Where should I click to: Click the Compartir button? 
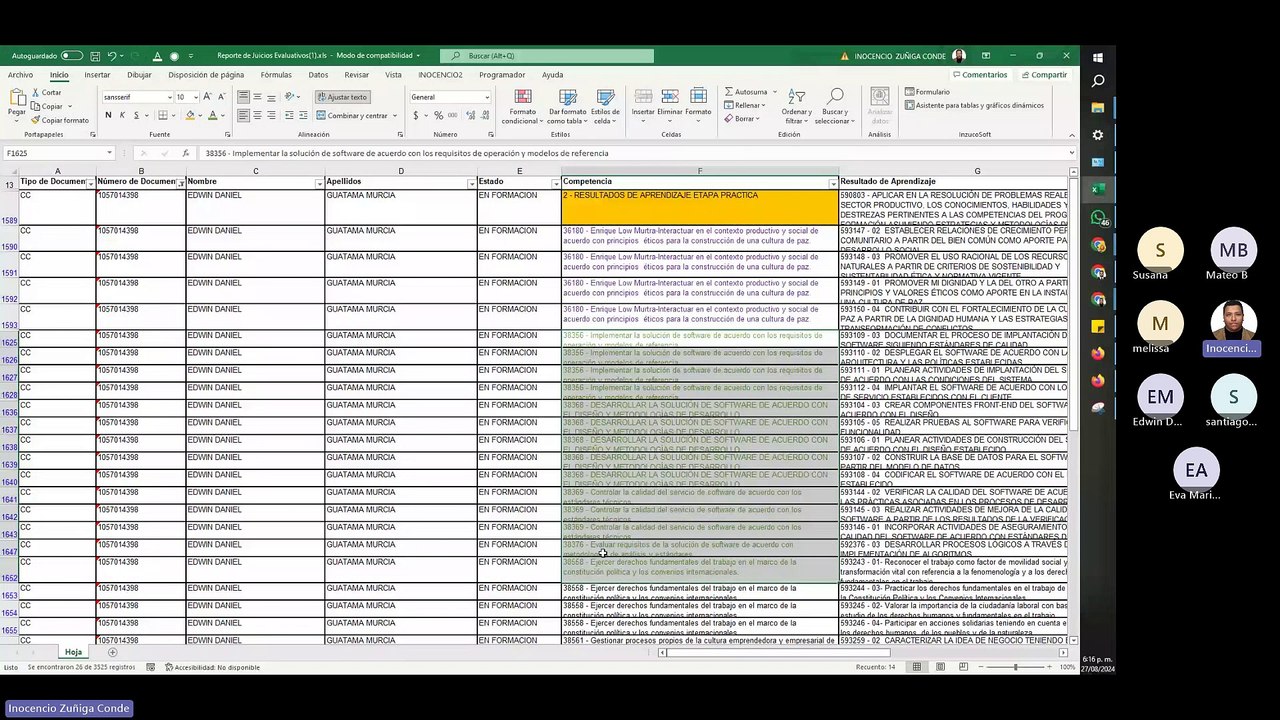[1044, 75]
